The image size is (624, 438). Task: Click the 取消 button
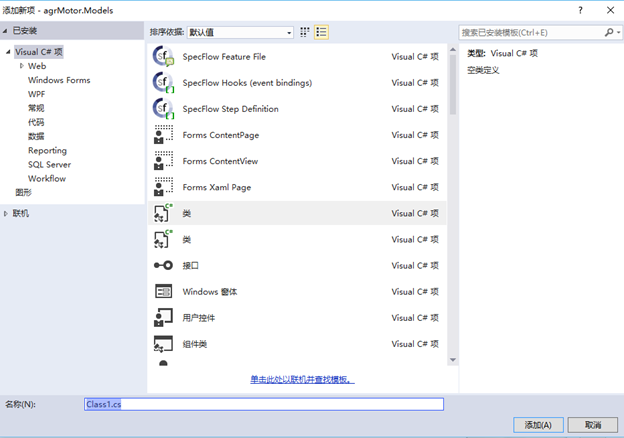coord(593,425)
